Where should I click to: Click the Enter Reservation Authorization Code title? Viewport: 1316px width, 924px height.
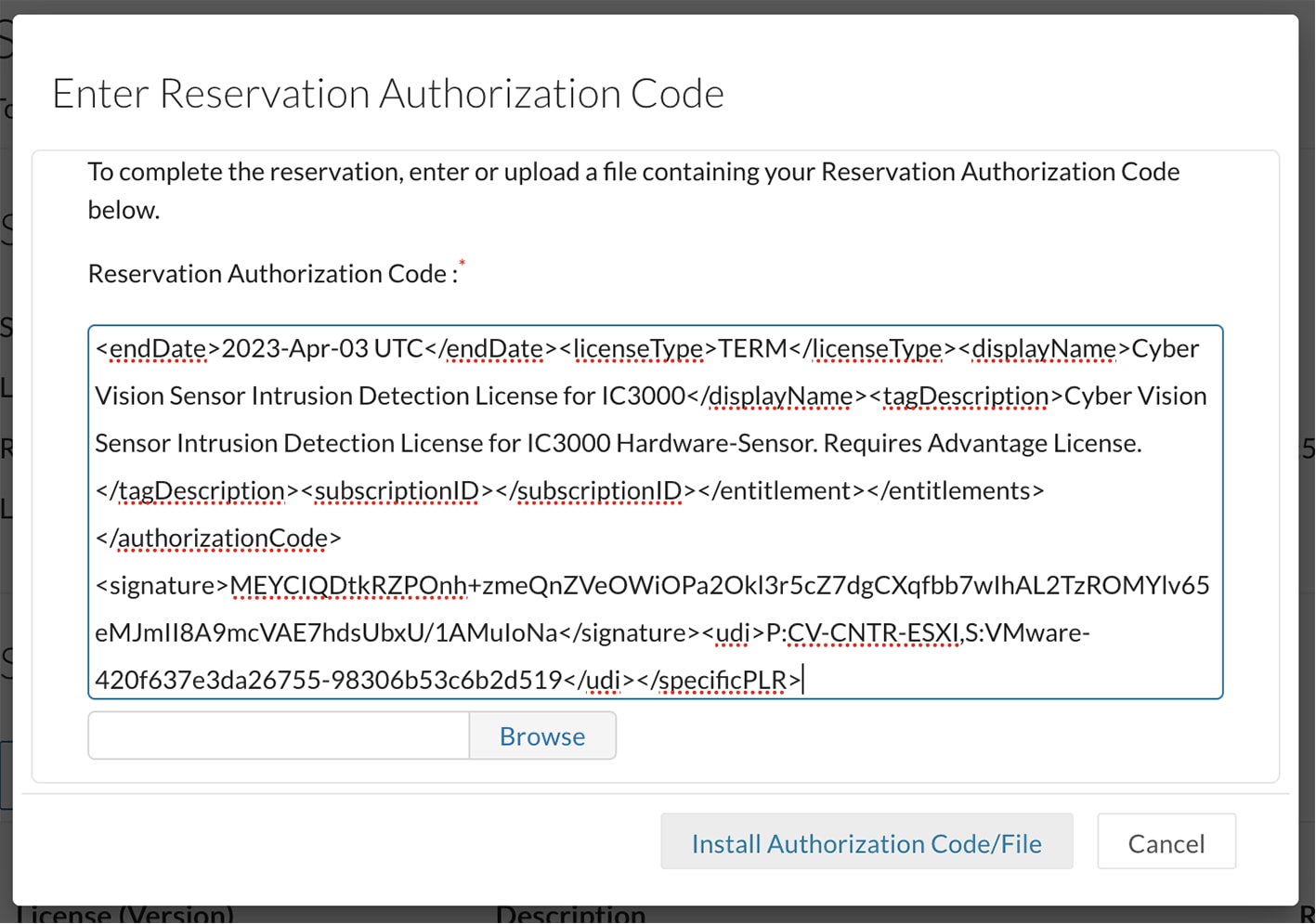pos(387,94)
